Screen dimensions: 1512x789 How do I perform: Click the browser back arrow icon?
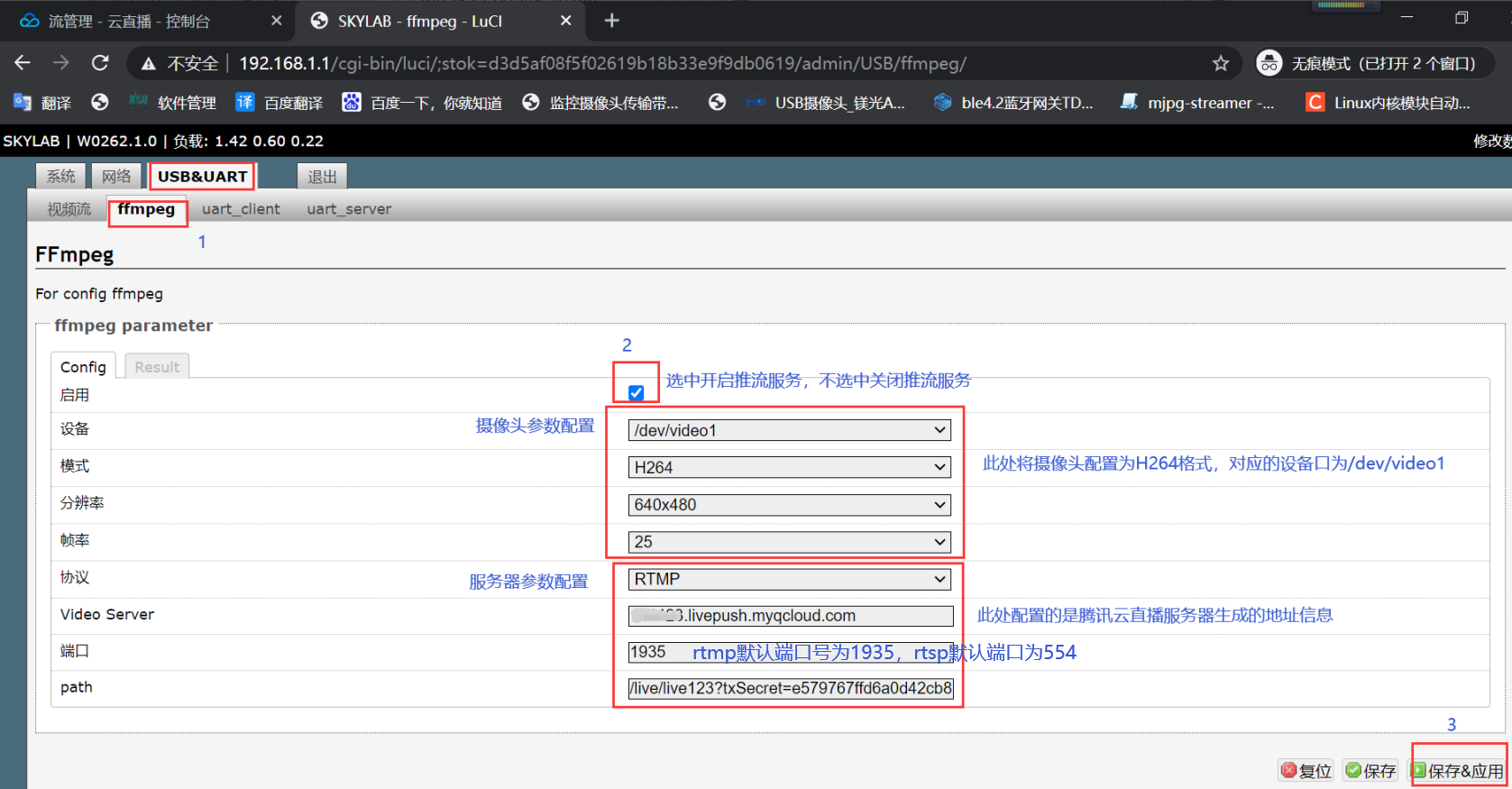click(x=23, y=63)
